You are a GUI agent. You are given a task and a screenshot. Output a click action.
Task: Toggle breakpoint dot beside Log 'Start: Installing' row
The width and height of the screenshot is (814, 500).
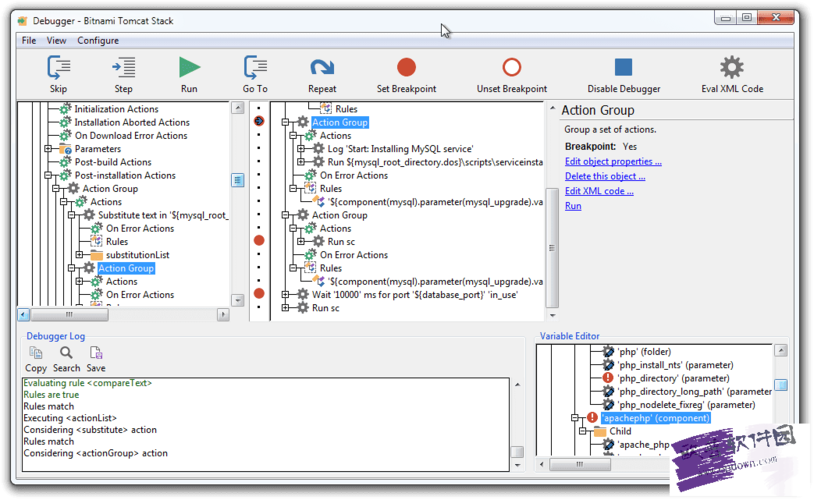[x=259, y=148]
